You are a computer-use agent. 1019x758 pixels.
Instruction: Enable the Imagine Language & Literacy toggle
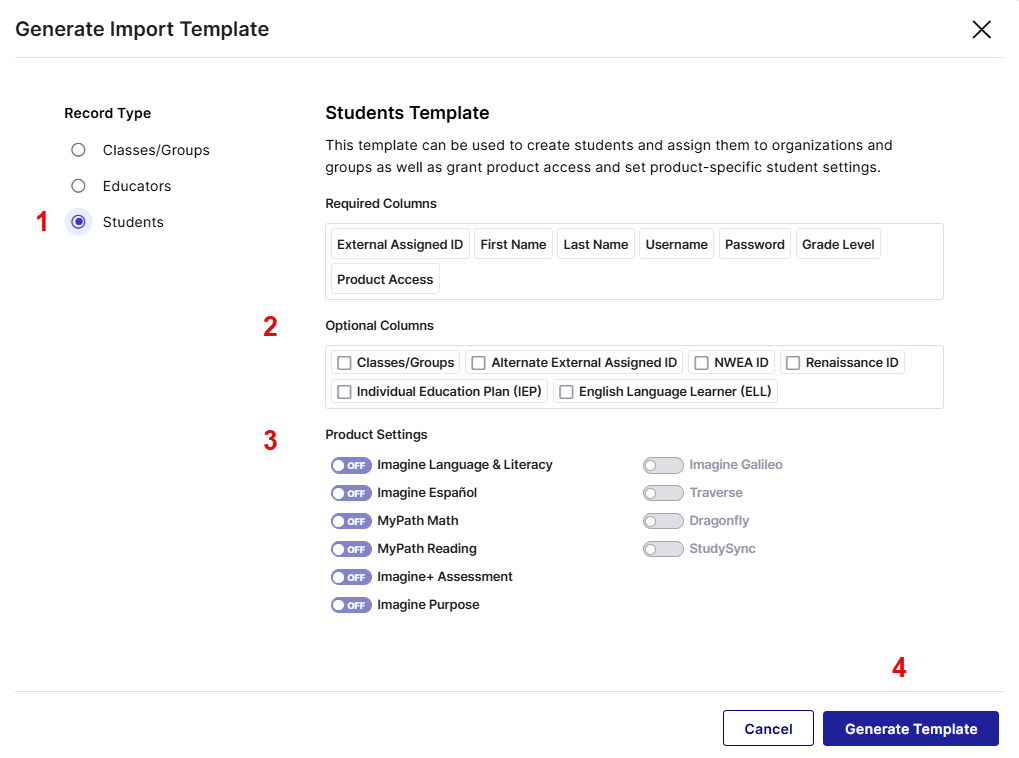point(351,465)
